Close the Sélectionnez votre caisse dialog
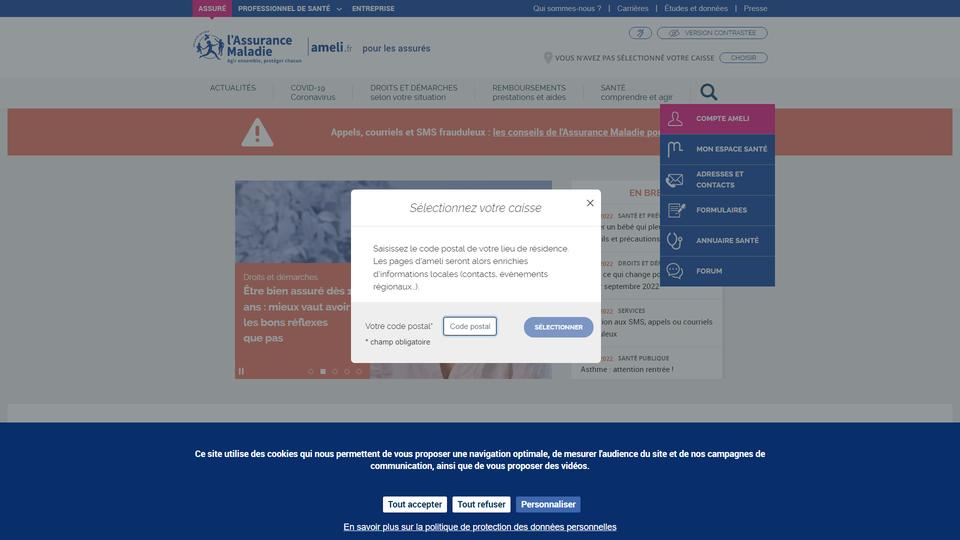The height and width of the screenshot is (540, 960). point(590,203)
